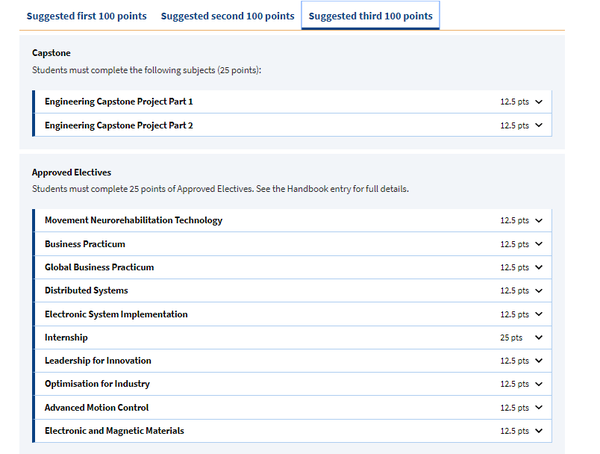600x454 pixels.
Task: Open the Business Practicum subject title
Action: (85, 244)
